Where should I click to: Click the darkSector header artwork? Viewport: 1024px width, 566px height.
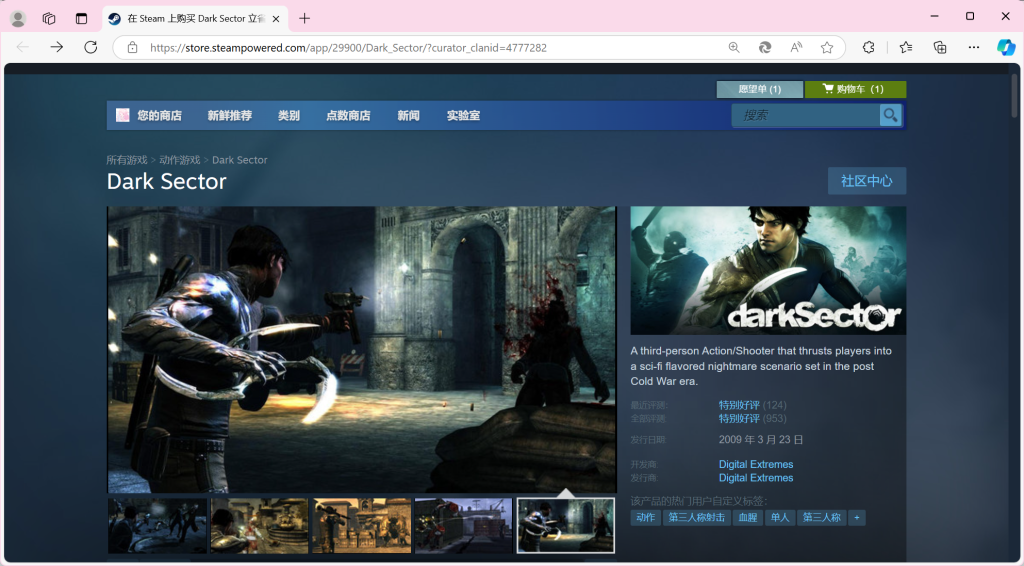tap(768, 270)
